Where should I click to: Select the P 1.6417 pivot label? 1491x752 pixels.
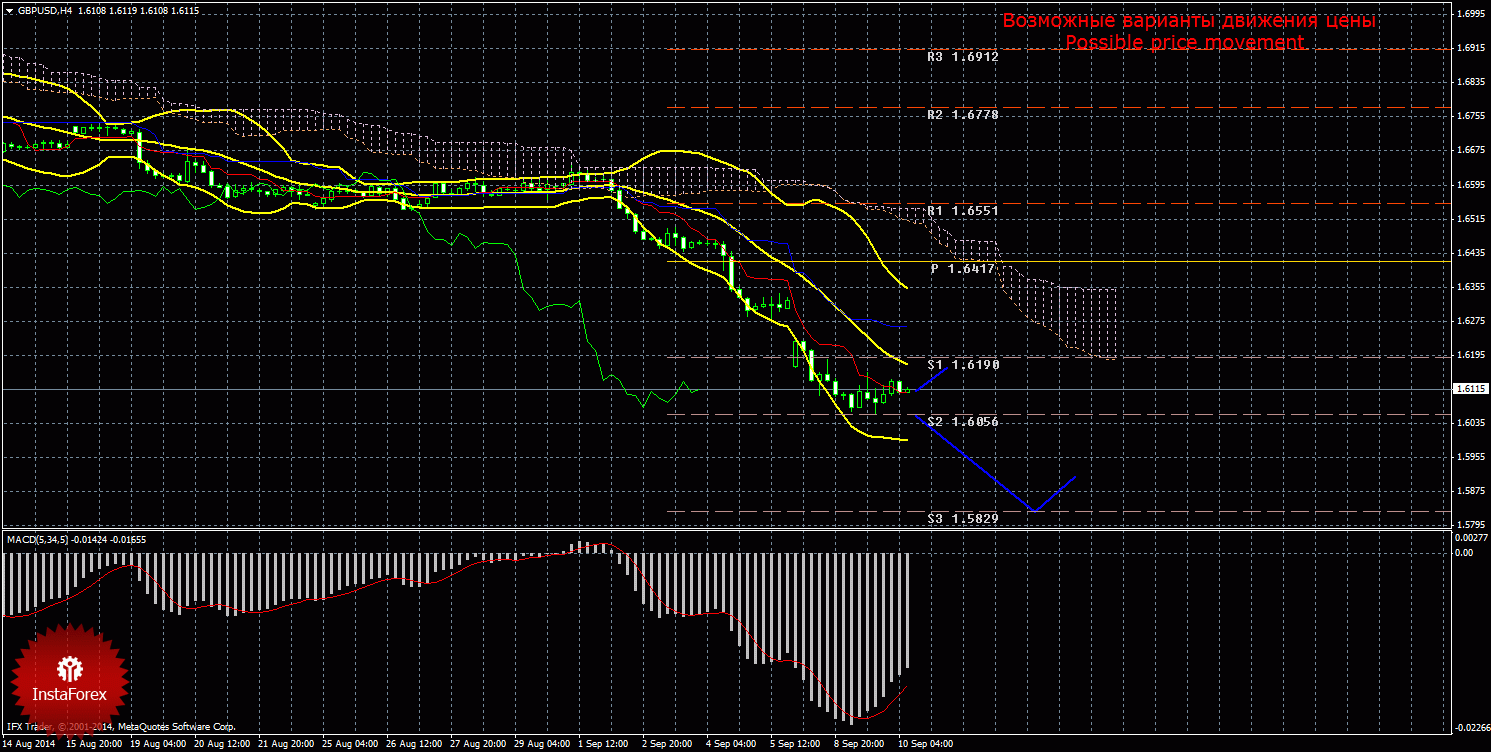pyautogui.click(x=964, y=269)
